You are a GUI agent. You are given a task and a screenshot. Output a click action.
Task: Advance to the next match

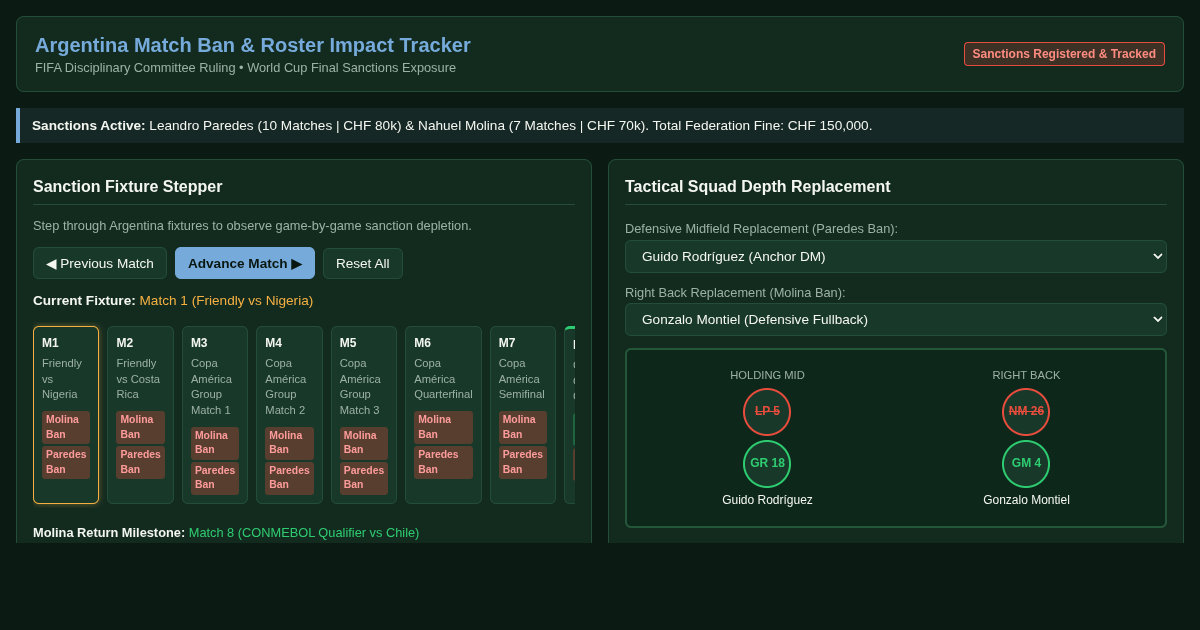pos(245,263)
